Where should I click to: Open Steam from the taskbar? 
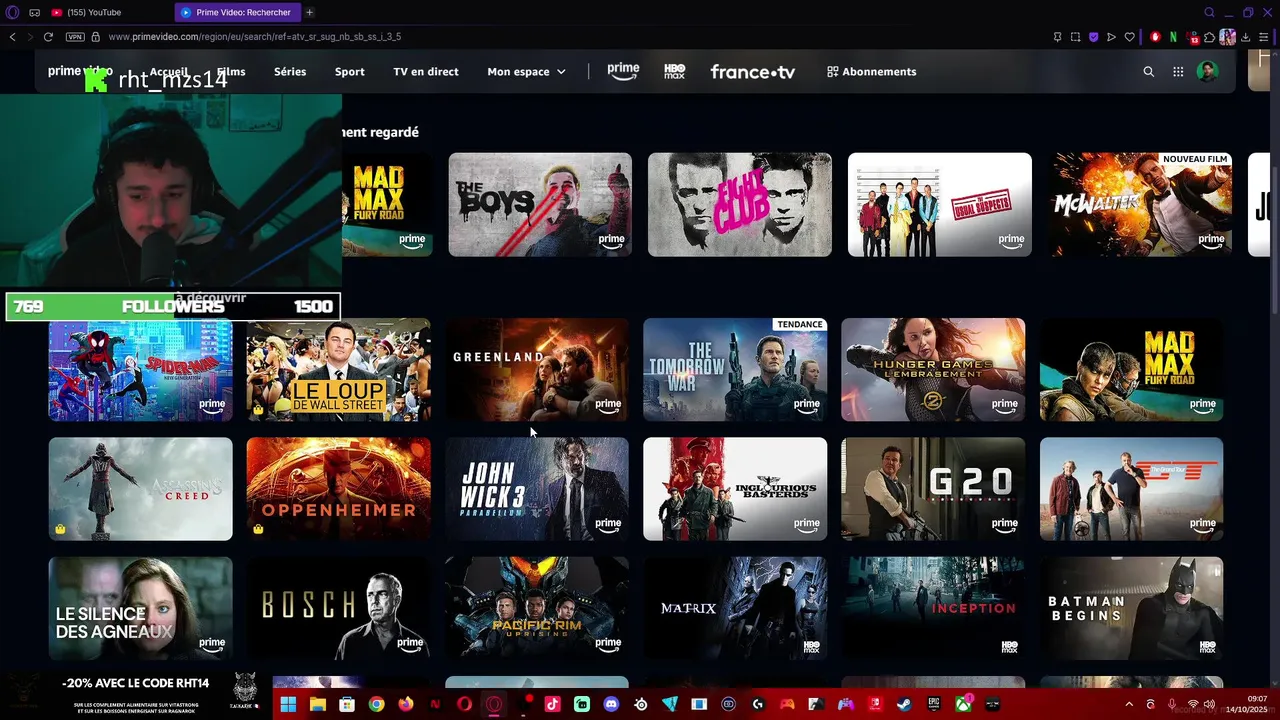904,704
